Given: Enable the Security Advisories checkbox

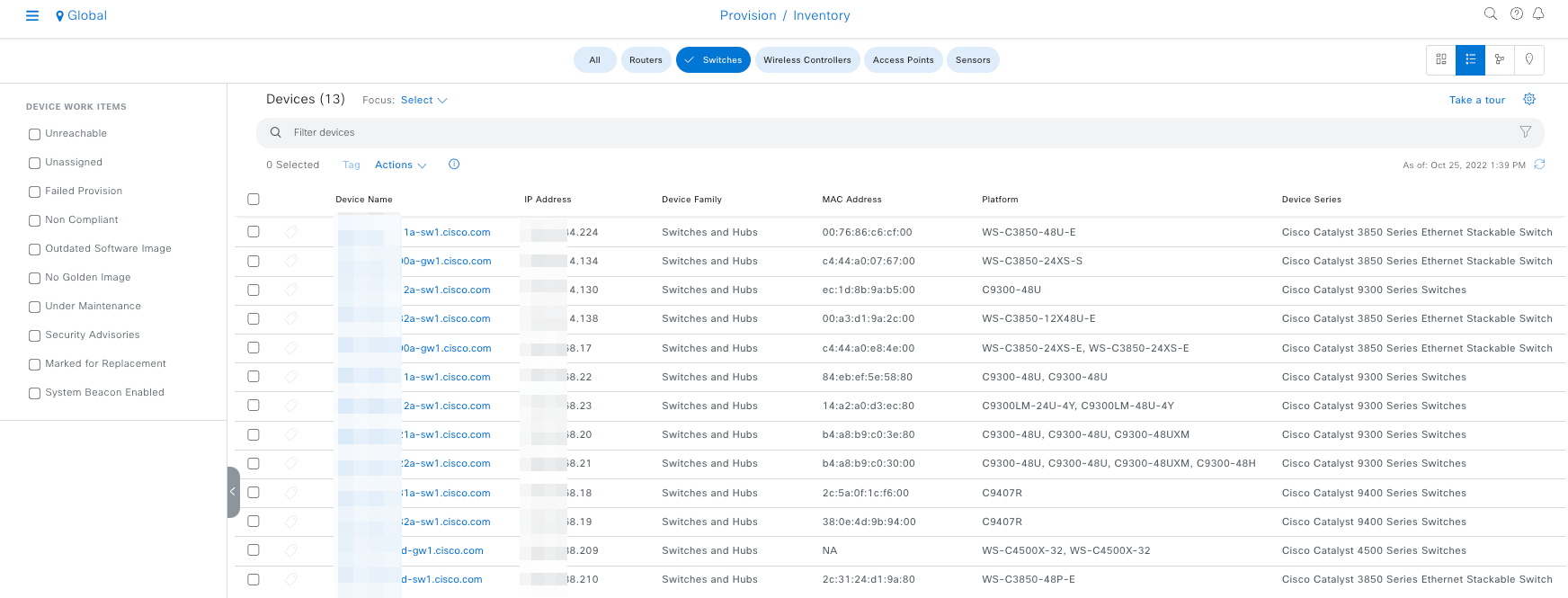Looking at the screenshot, I should coord(34,335).
